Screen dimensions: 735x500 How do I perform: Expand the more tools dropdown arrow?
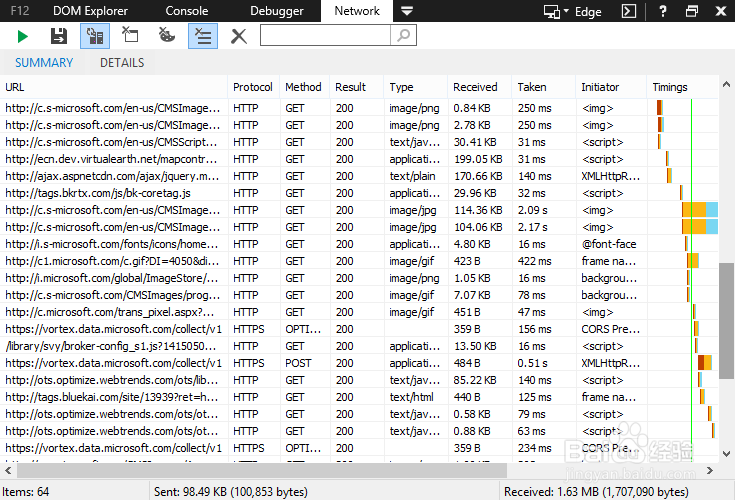[407, 11]
